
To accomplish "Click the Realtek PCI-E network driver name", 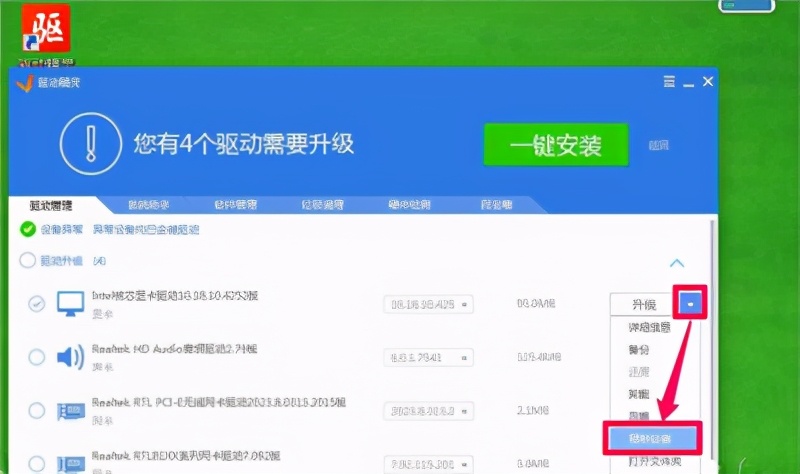I will click(x=218, y=402).
